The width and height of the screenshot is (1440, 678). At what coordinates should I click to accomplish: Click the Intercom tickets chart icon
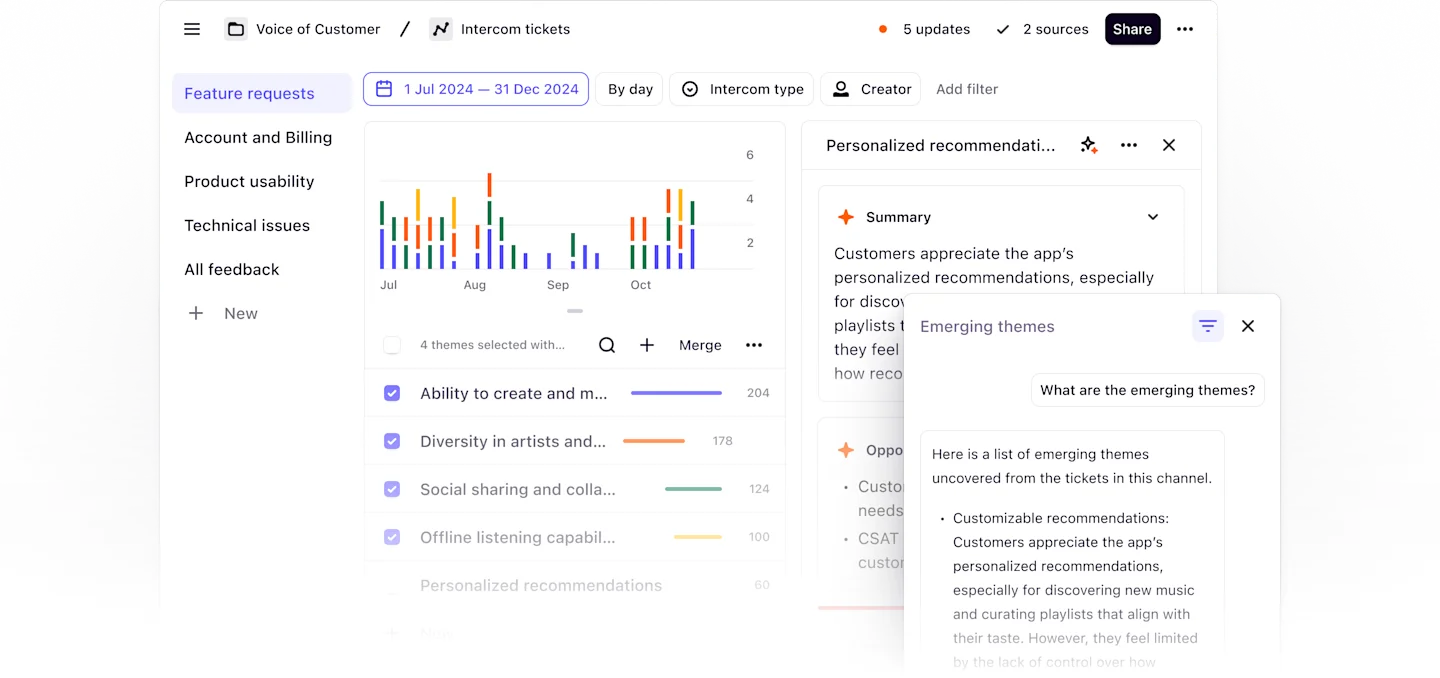click(441, 29)
